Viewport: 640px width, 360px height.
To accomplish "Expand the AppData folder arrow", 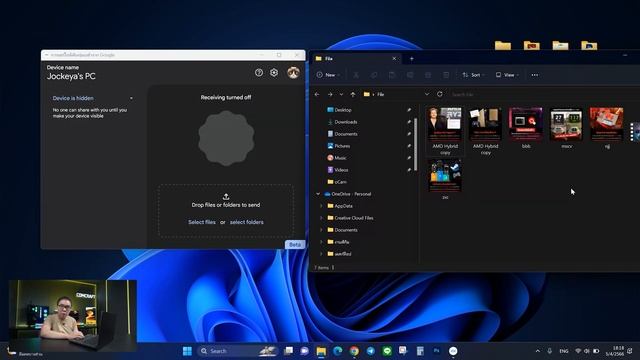I will click(x=321, y=206).
